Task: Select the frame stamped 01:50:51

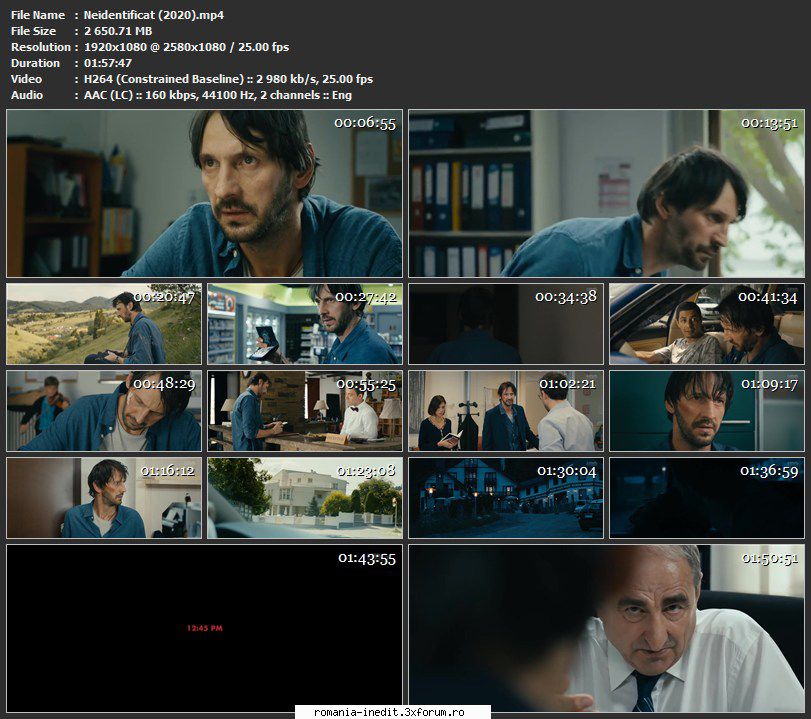Action: [606, 628]
